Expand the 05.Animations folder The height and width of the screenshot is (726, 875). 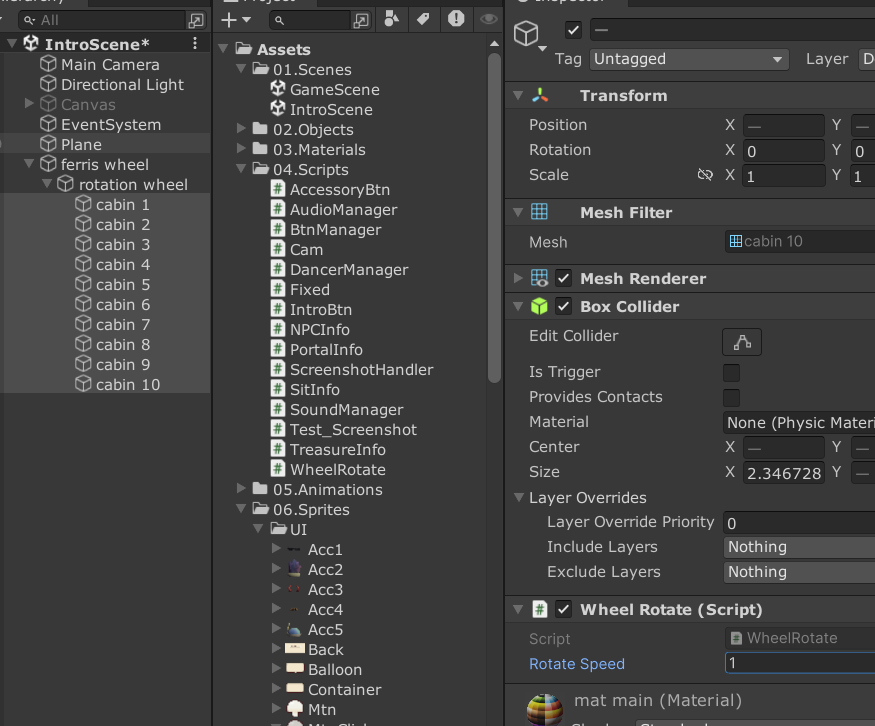[x=241, y=489]
